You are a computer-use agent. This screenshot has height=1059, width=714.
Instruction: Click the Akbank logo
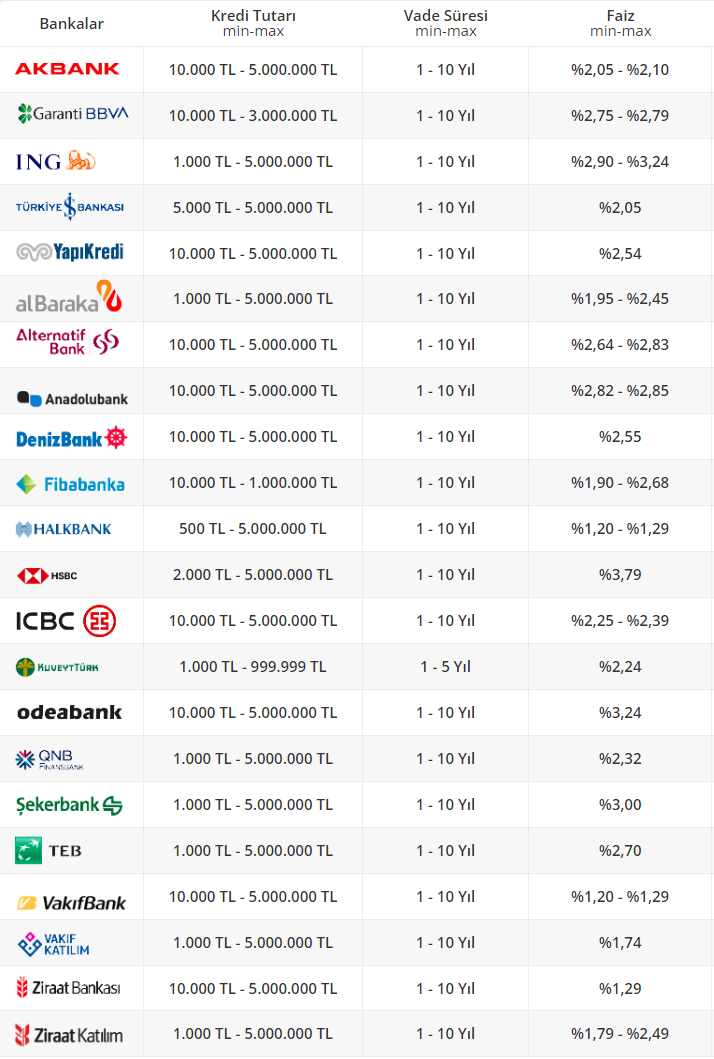tap(67, 69)
